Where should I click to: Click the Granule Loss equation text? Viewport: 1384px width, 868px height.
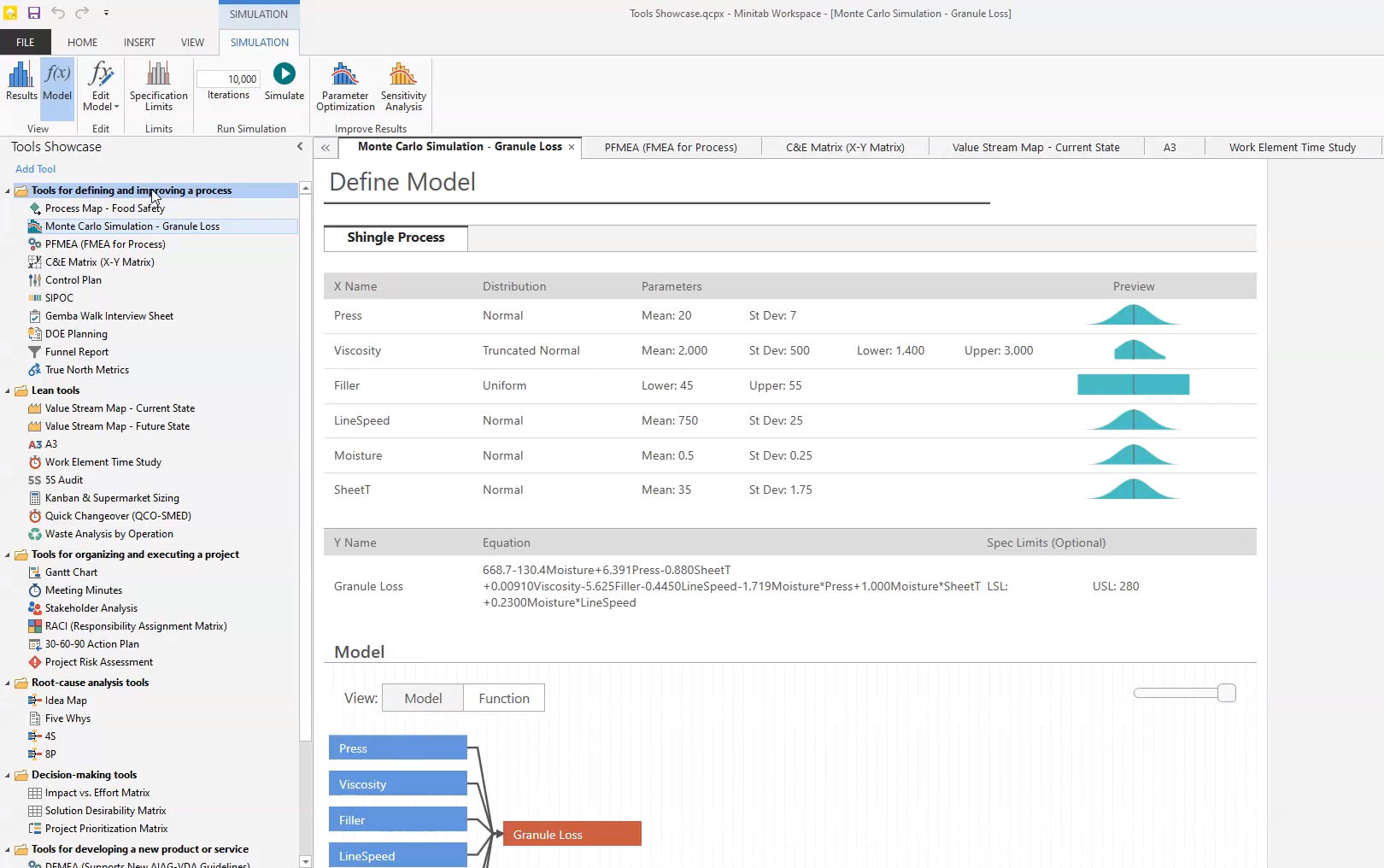pos(731,586)
